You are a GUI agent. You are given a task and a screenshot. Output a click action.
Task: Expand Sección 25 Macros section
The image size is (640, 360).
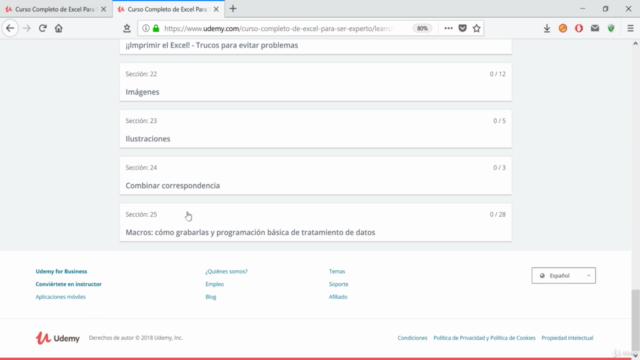(x=316, y=223)
